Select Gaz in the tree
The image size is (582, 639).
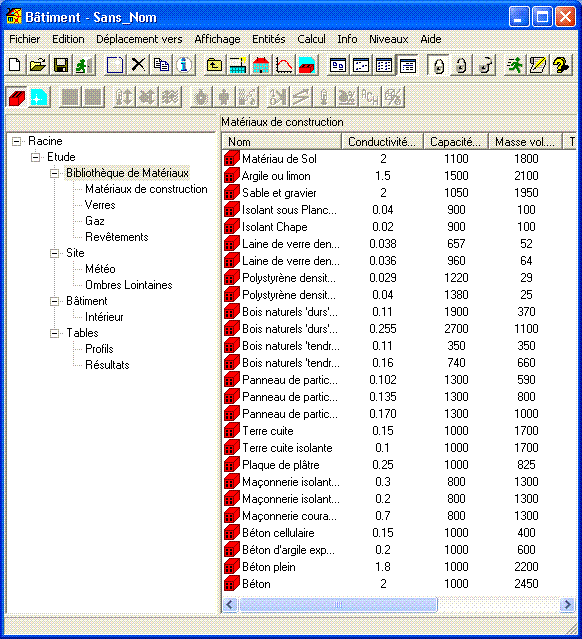tap(95, 221)
